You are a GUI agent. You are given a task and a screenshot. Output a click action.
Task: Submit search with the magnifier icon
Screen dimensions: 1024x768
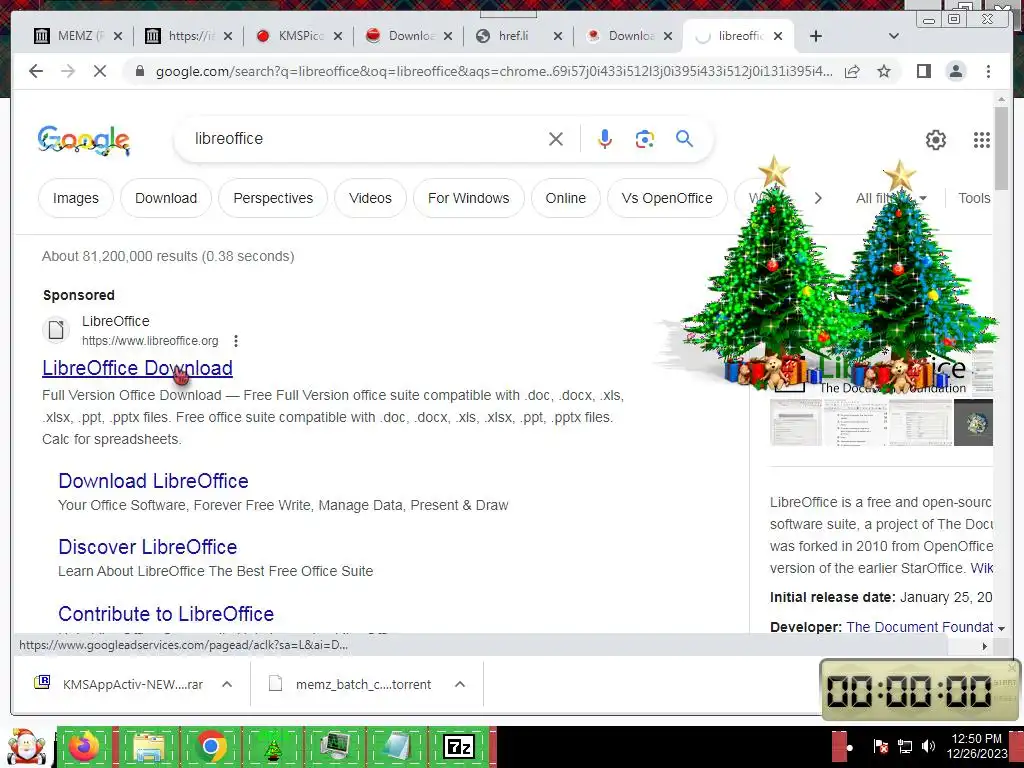[x=684, y=138]
